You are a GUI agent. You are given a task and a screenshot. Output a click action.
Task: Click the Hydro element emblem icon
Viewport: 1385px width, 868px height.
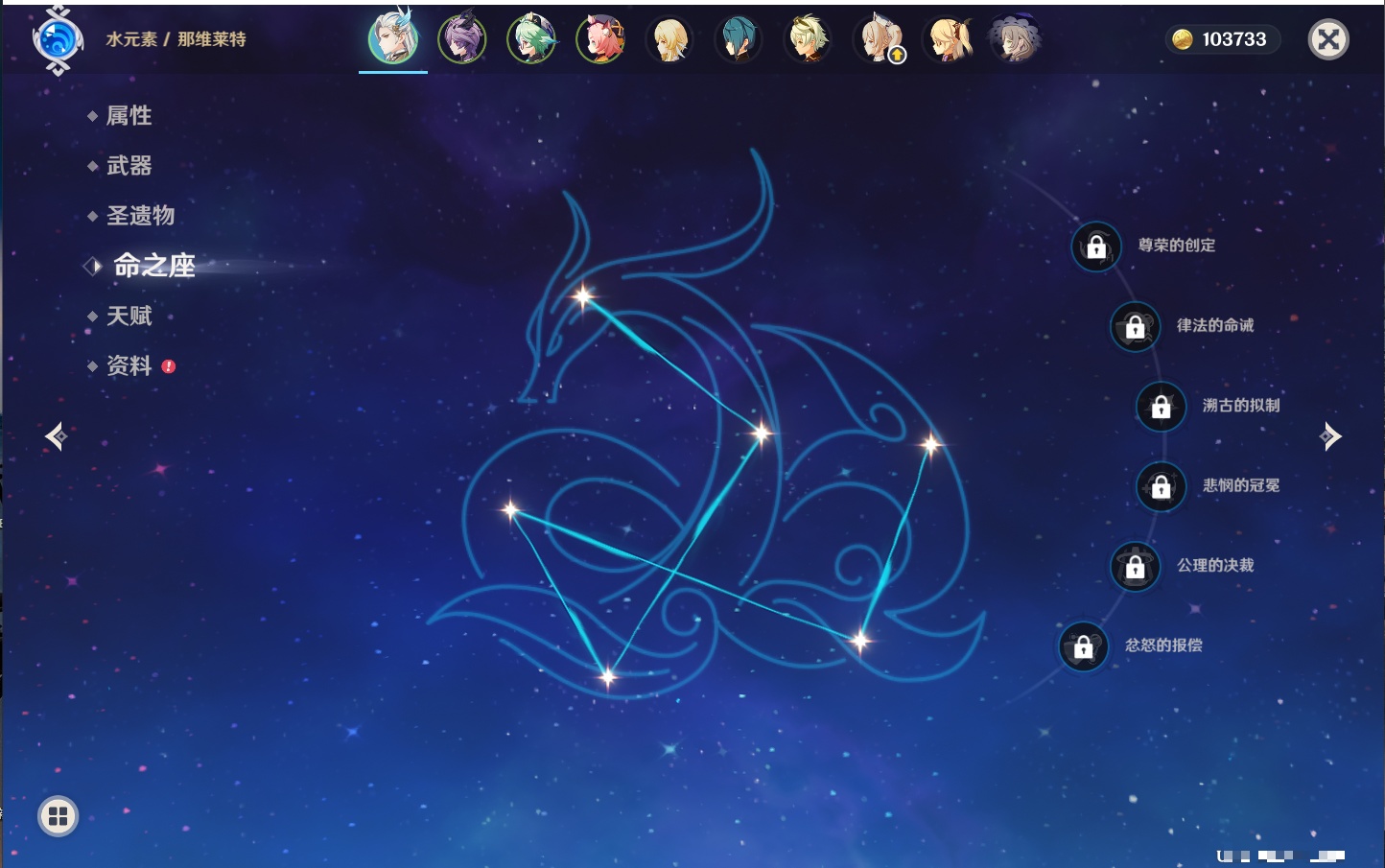58,40
